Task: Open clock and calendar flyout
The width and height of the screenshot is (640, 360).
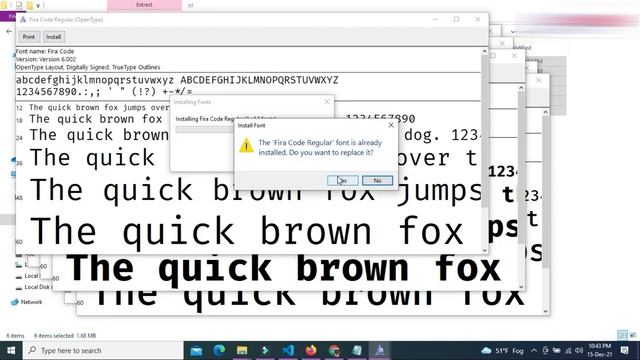Action: 600,351
